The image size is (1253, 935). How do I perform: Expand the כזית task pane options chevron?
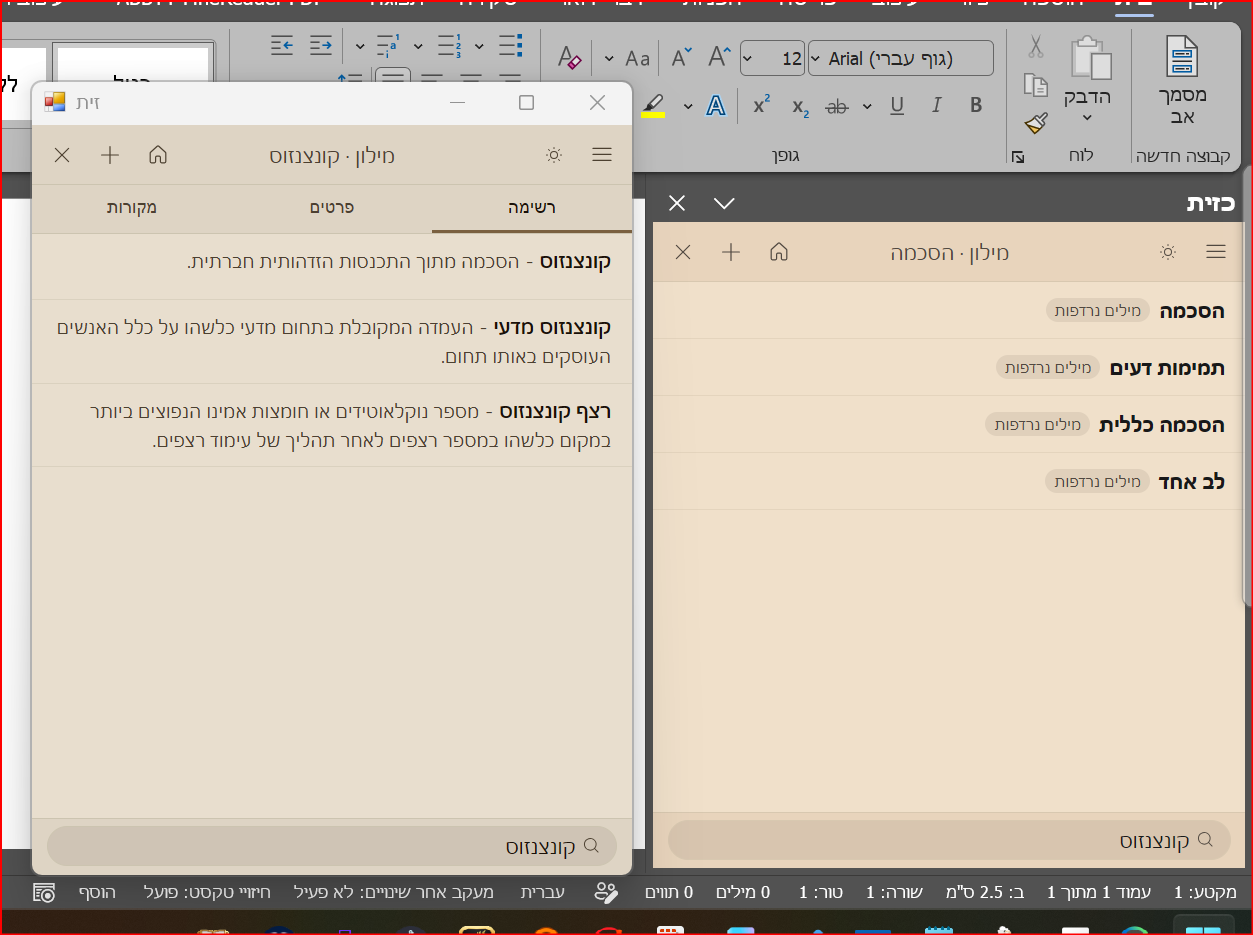724,203
